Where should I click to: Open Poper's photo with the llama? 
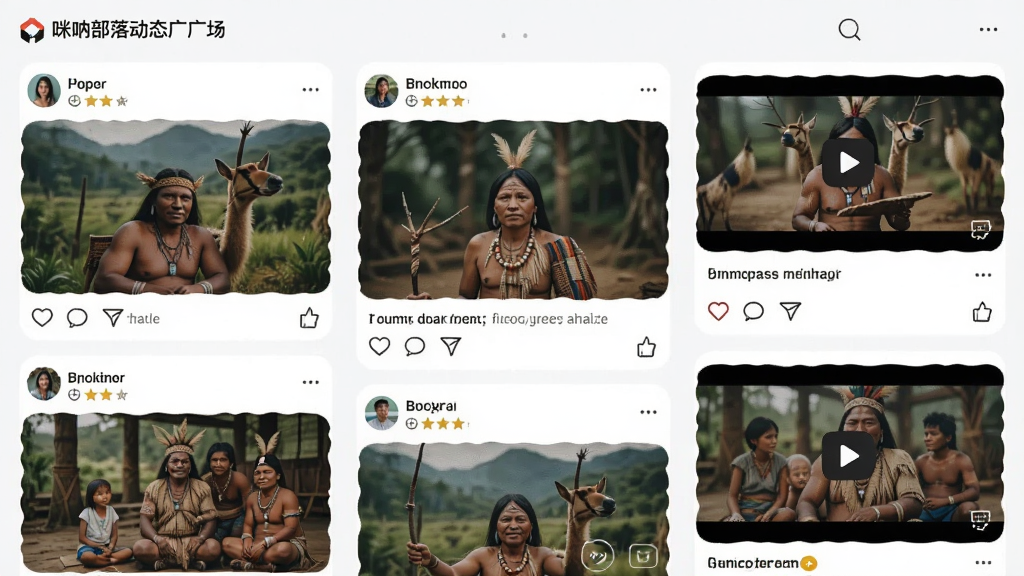click(x=176, y=207)
